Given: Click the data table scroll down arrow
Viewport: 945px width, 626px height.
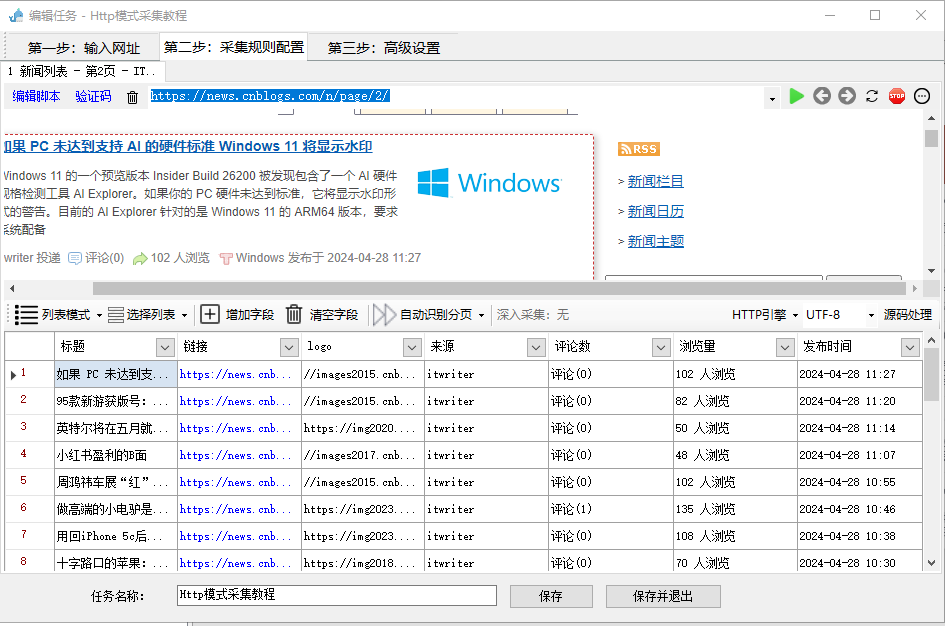Looking at the screenshot, I should [x=932, y=563].
